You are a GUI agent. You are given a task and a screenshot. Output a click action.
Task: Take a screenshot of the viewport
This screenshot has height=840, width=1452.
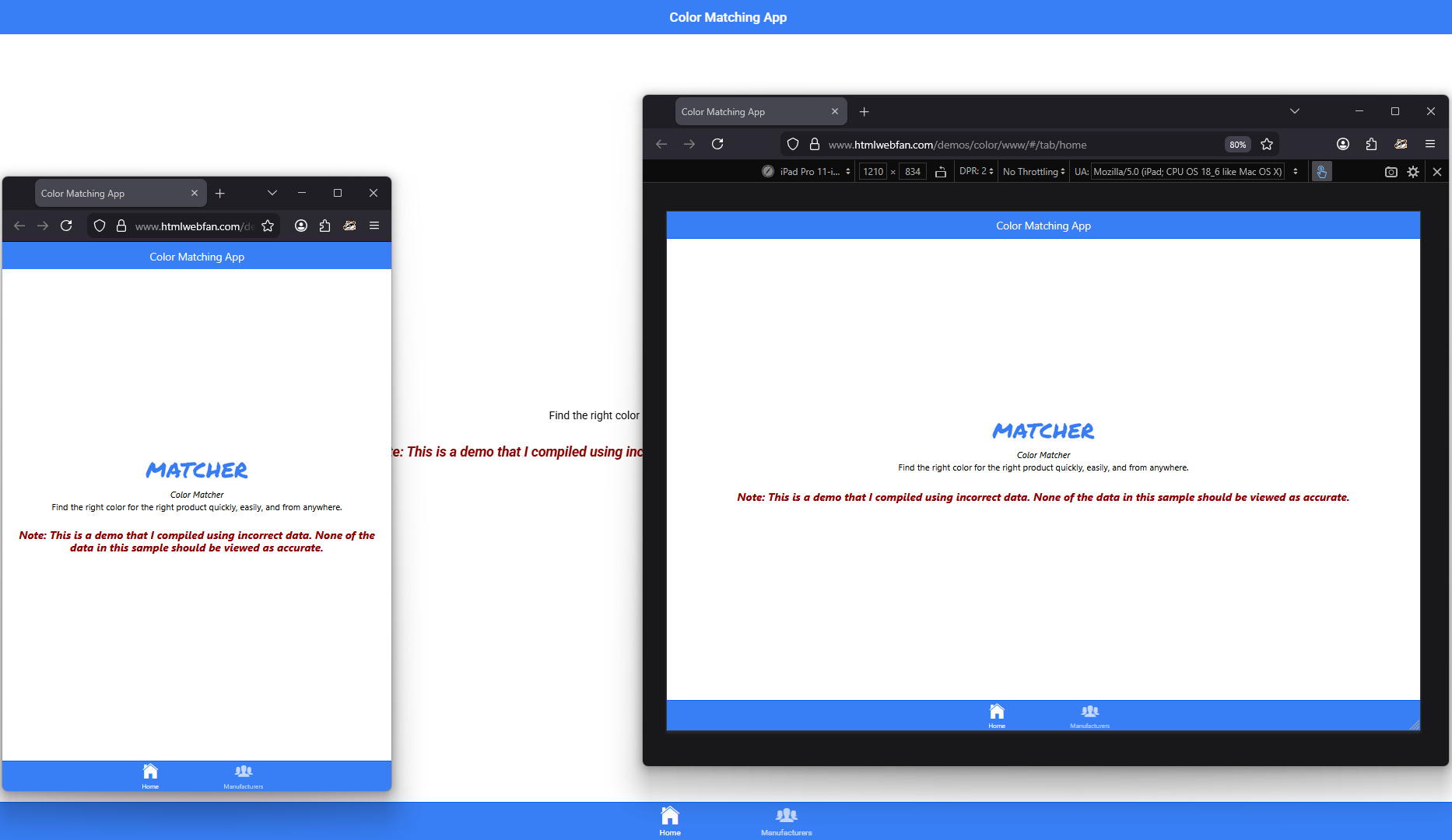[1391, 172]
